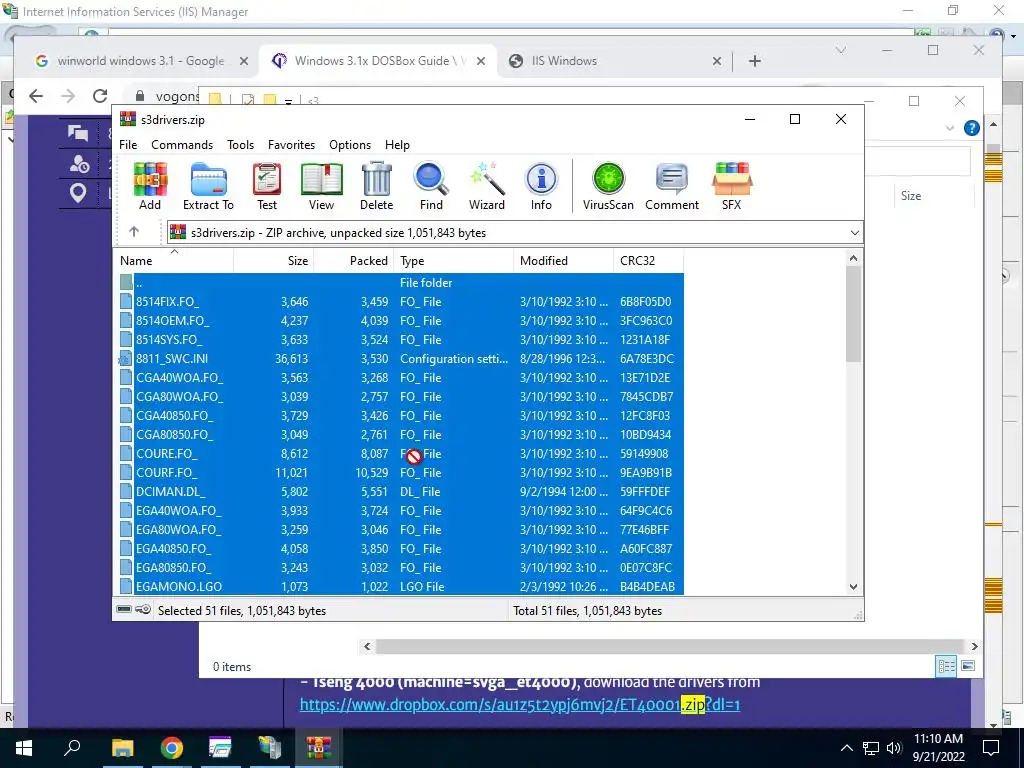Open the Help menu in WinRAR
Screen dimensions: 1024x768
click(397, 145)
